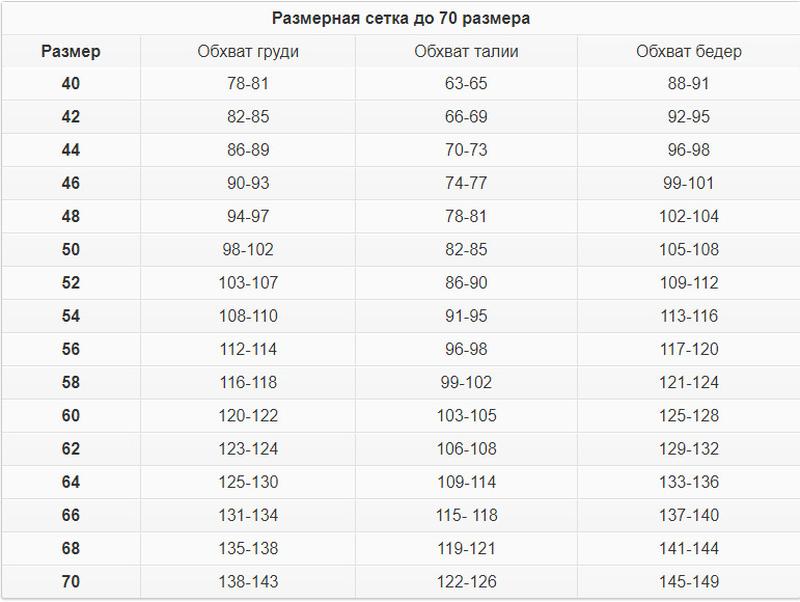Click waist value 74-77 cell
800x602 pixels.
tap(466, 183)
